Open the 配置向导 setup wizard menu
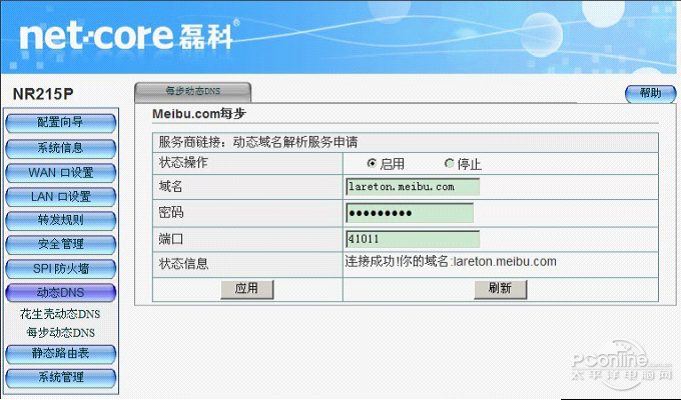 click(61, 123)
